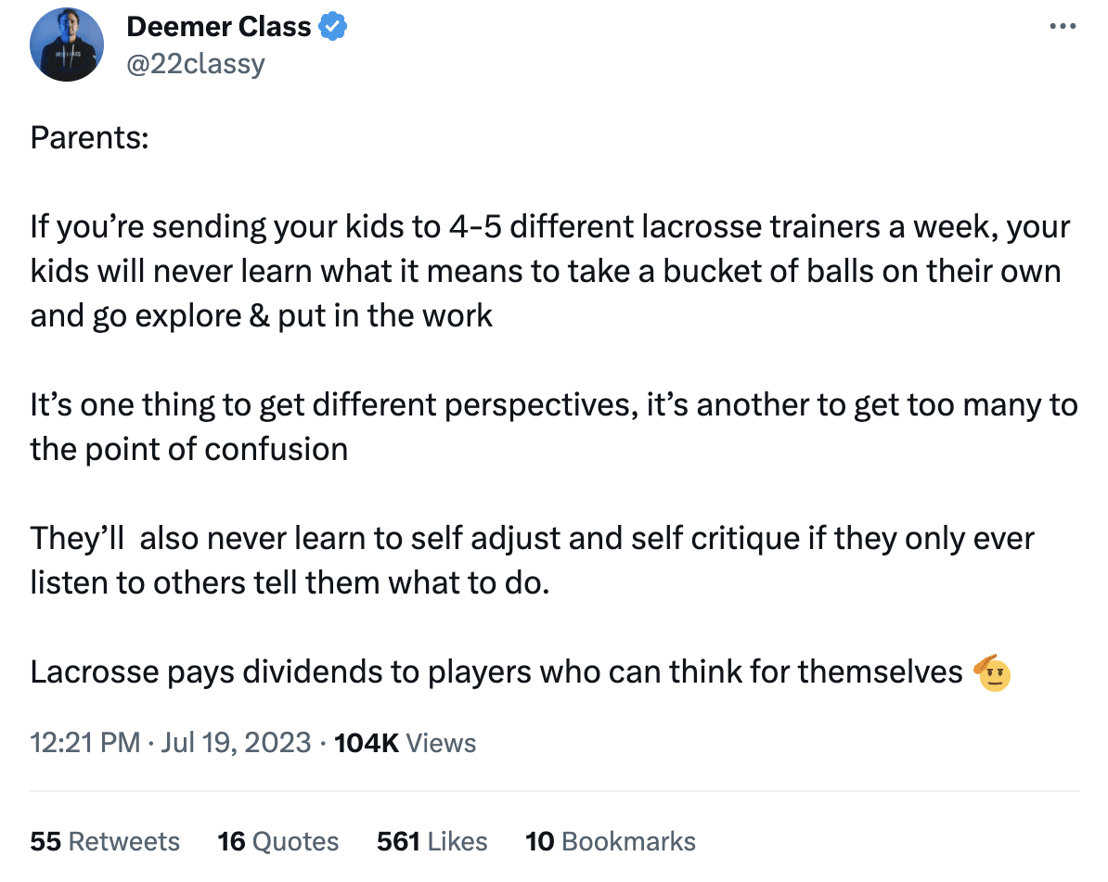
Task: Click the blue verified badge icon
Action: (334, 26)
